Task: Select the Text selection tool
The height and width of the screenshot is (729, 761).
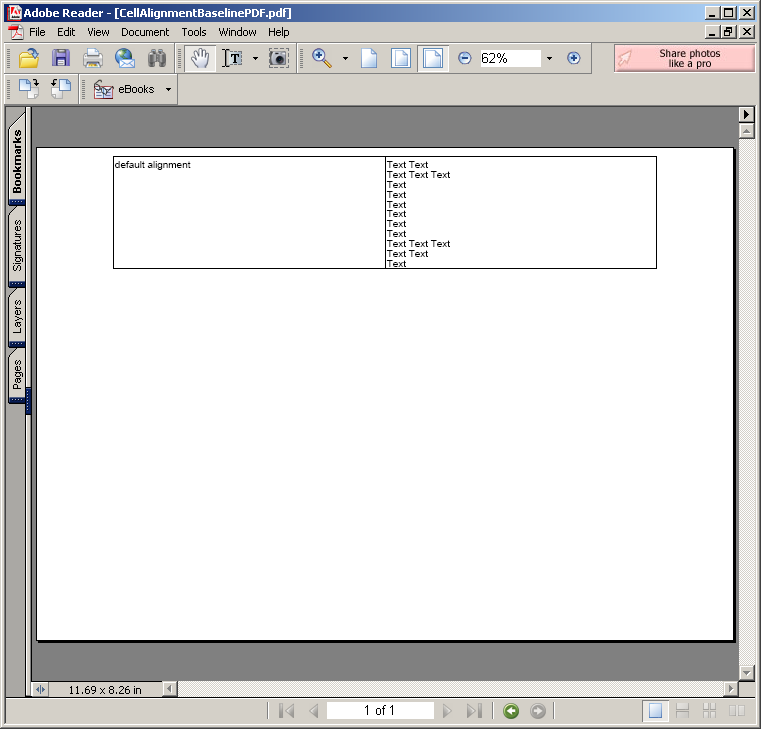Action: coord(232,58)
